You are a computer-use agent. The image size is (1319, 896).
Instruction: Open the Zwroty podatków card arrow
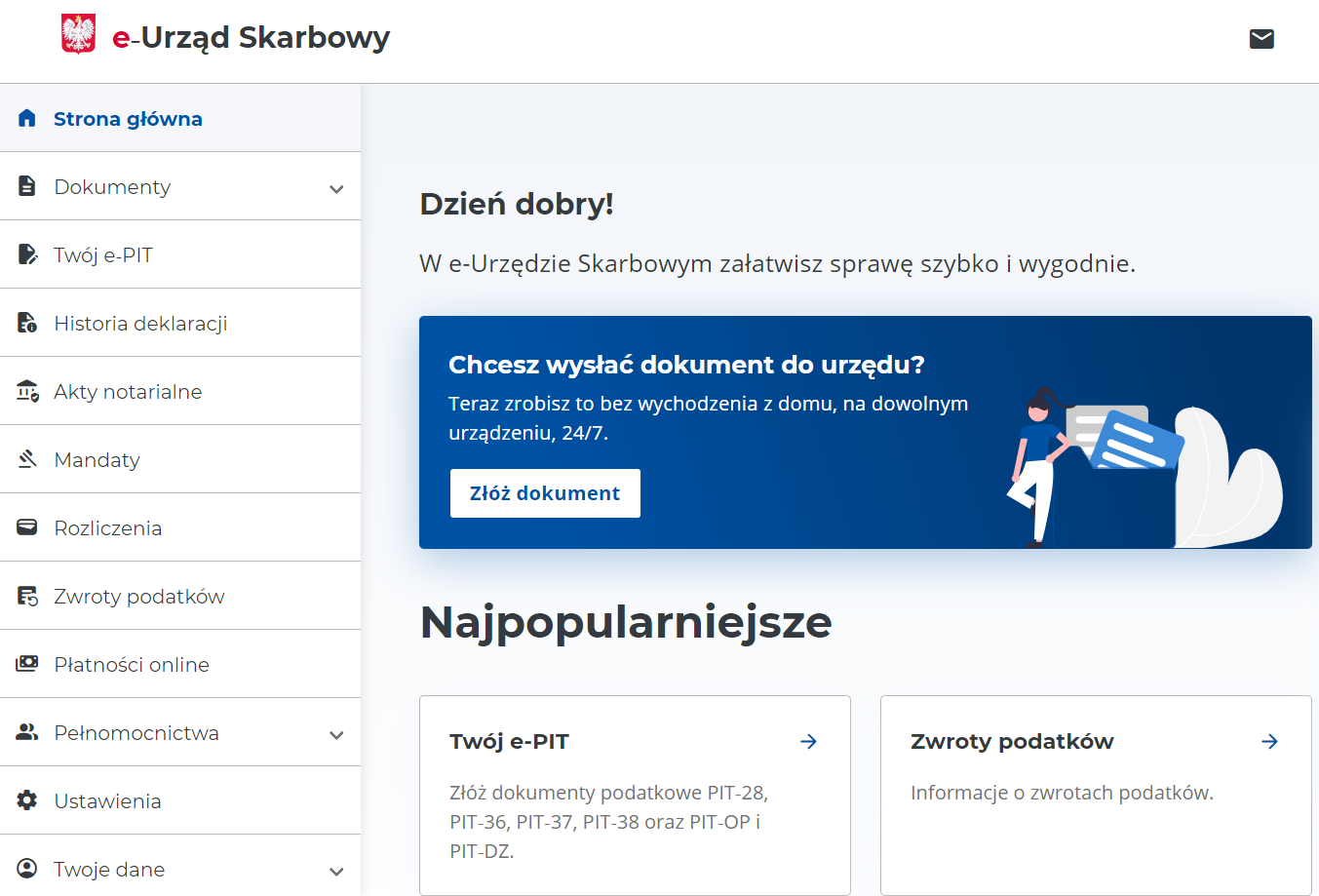pos(1269,742)
